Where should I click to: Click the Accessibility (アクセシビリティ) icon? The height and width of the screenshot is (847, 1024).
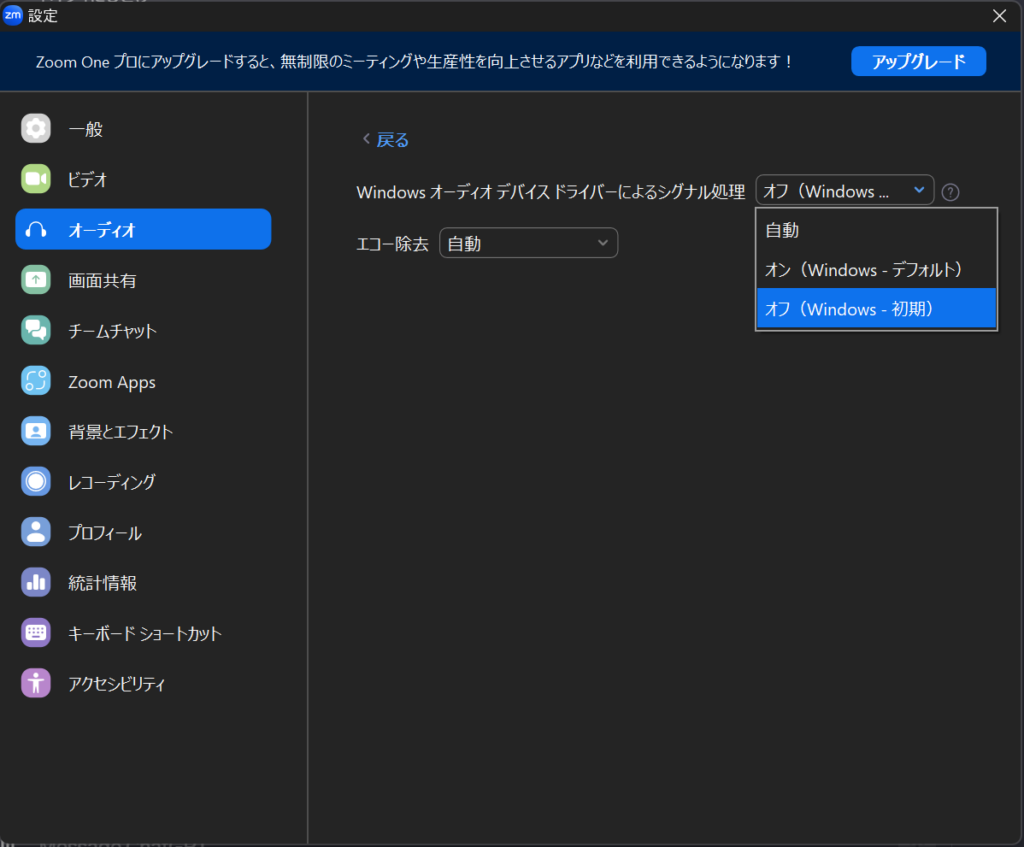click(36, 683)
